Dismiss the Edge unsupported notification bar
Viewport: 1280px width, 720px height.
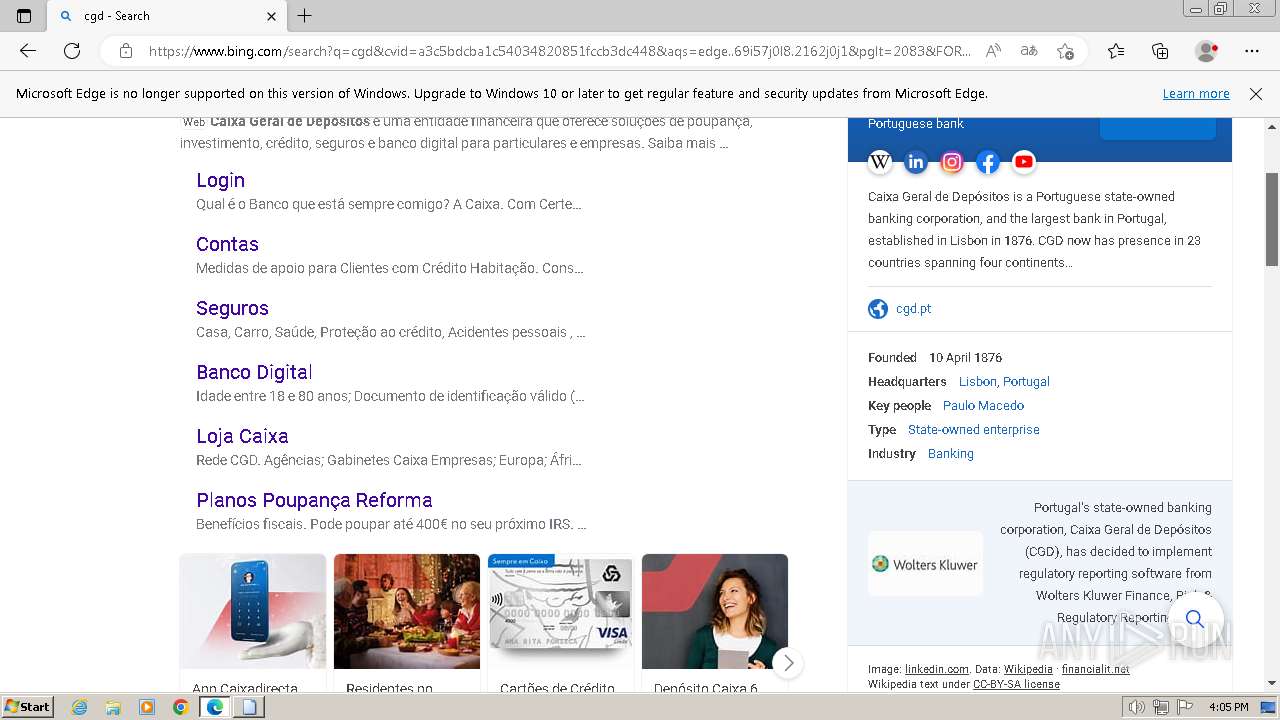point(1256,94)
